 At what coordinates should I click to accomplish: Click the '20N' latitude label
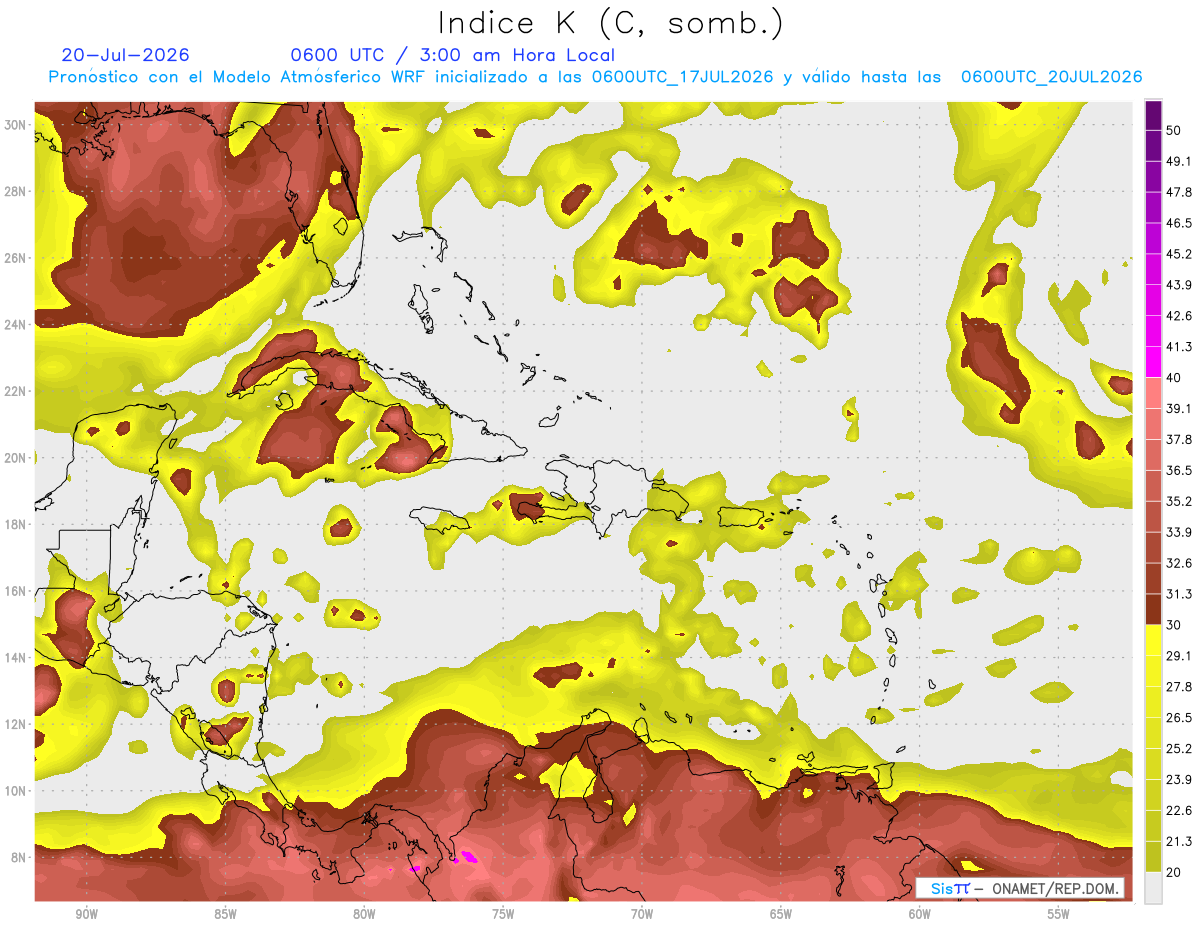coord(15,458)
